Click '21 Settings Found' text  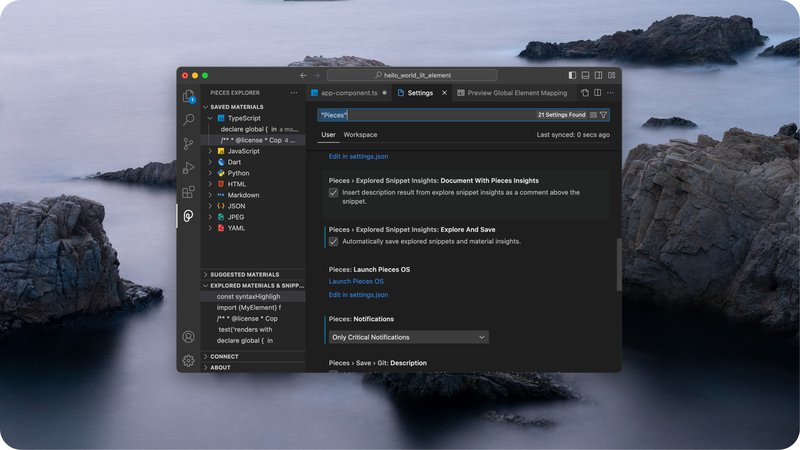point(561,115)
